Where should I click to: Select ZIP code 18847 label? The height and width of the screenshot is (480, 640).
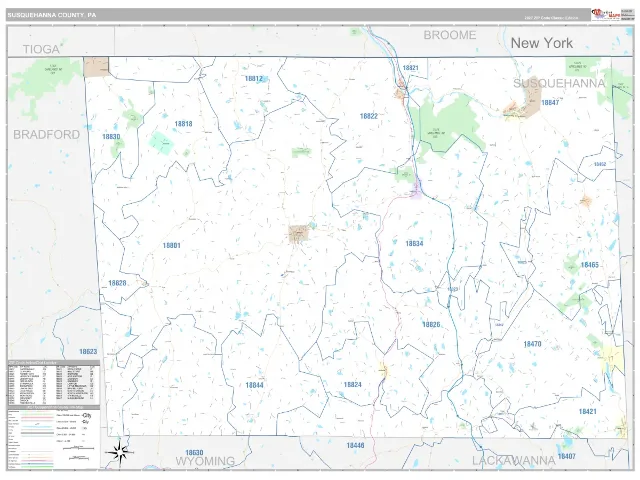[x=550, y=102]
